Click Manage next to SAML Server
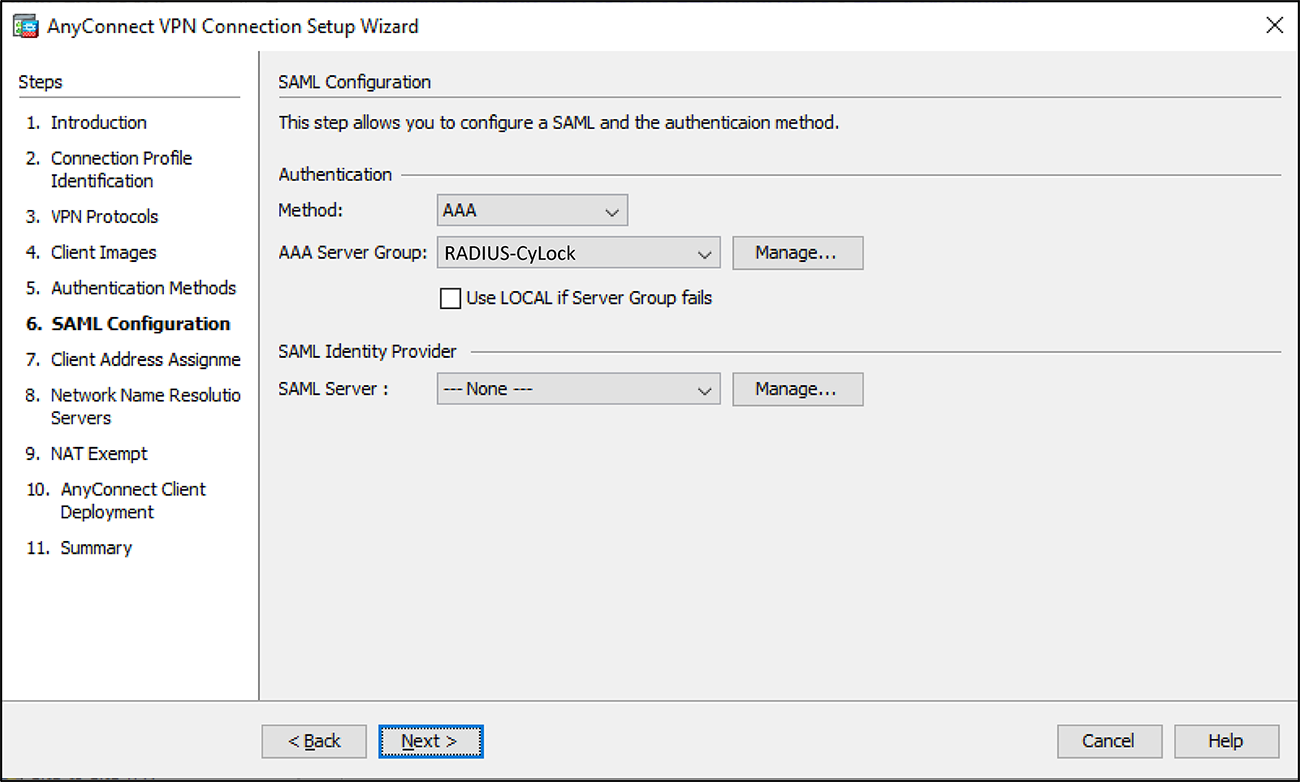Image resolution: width=1300 pixels, height=782 pixels. coord(797,389)
